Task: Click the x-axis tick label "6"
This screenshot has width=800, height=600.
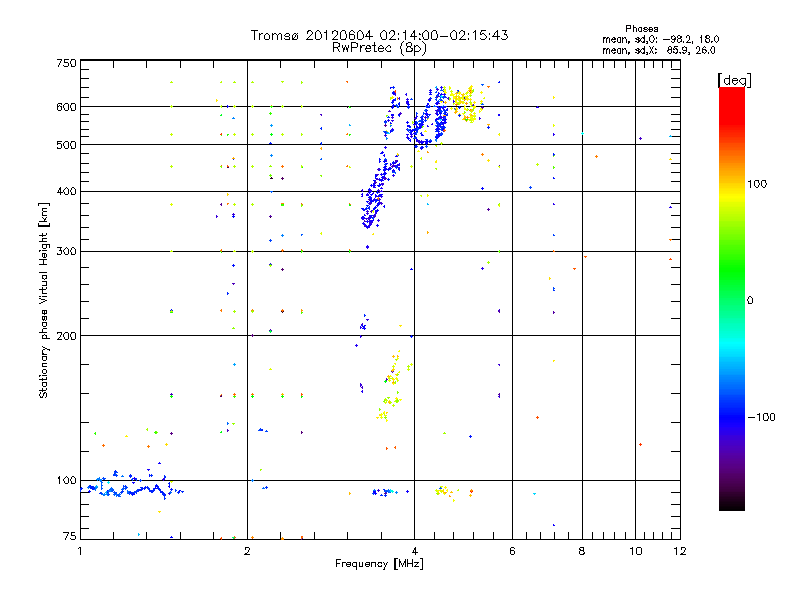Action: [512, 551]
